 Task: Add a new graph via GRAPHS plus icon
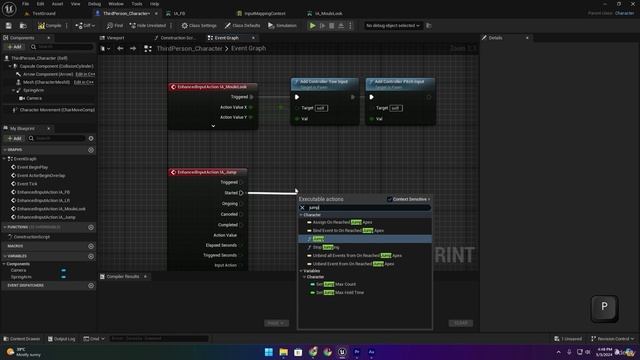[91, 150]
